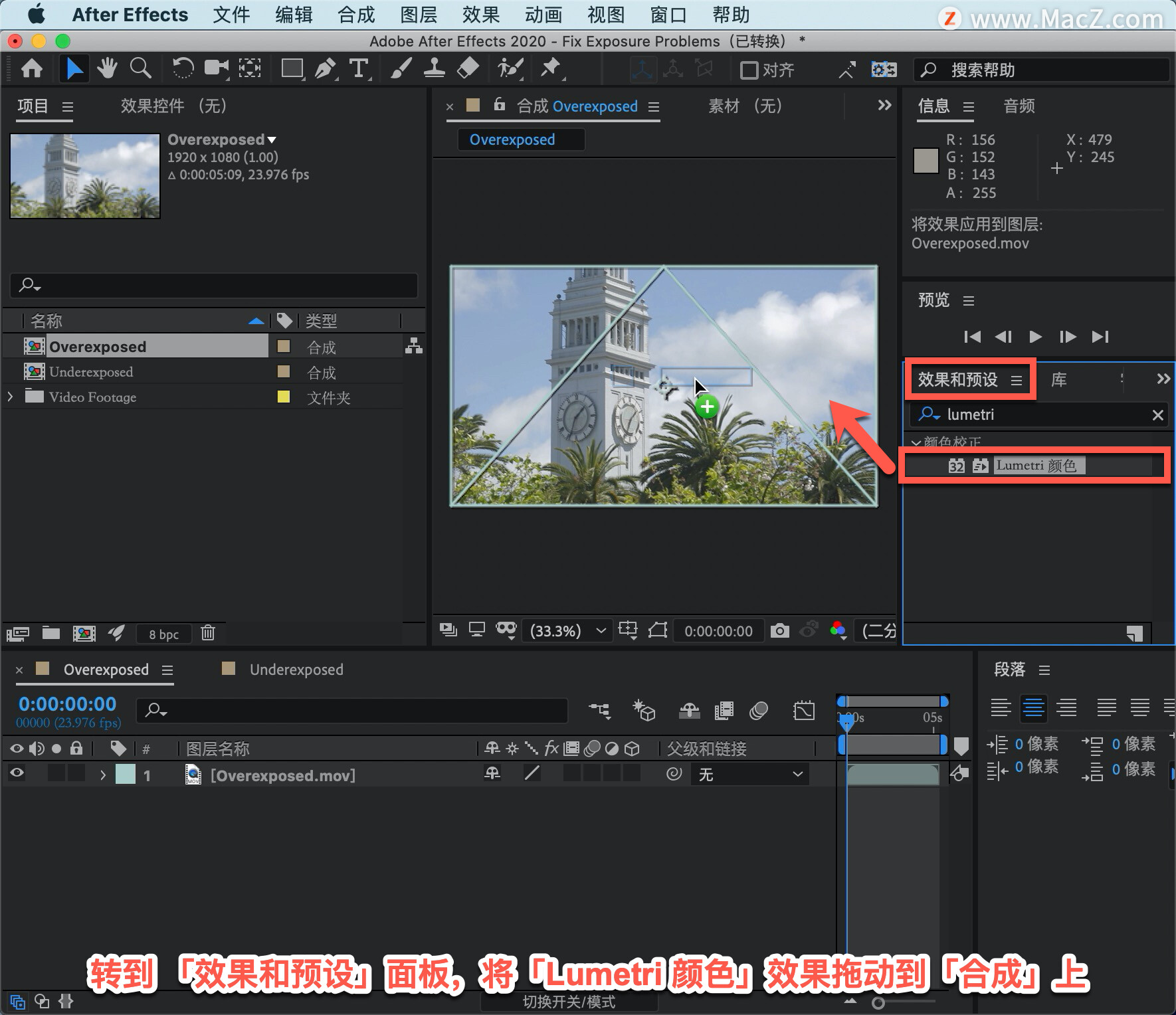Open the 效果和预设 panel menu

(x=1017, y=380)
